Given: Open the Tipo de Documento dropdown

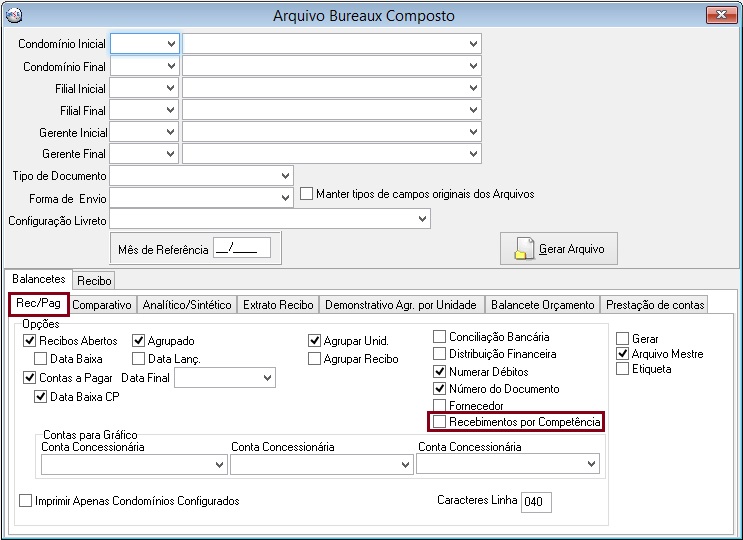Looking at the screenshot, I should (285, 175).
